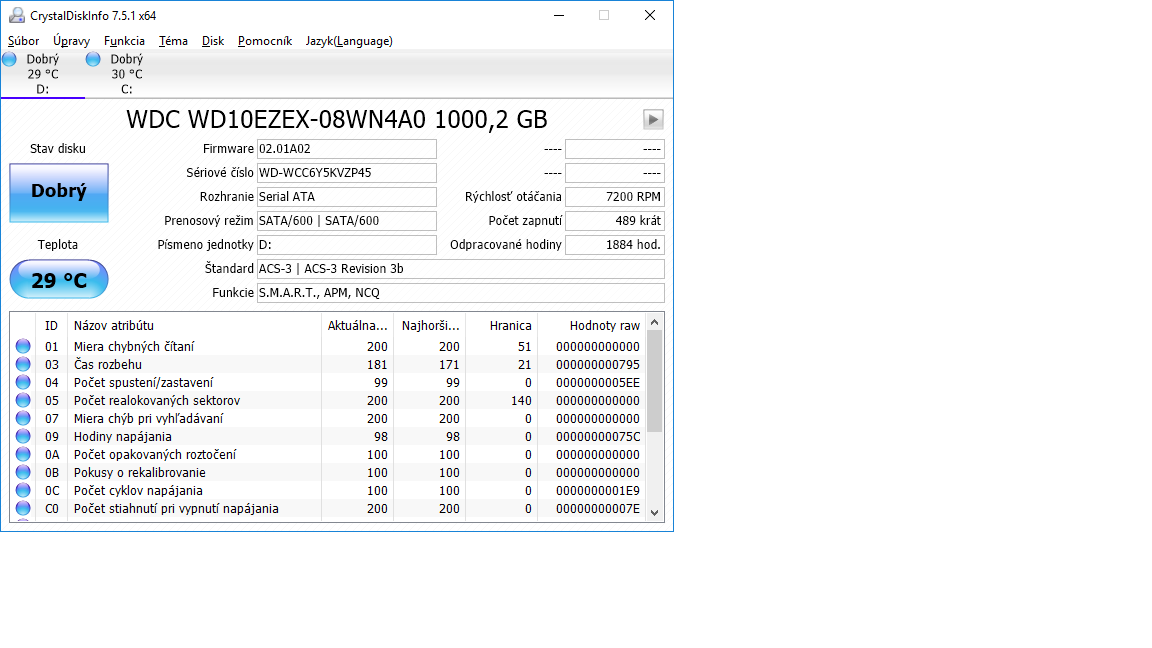Viewport: 1152px width, 648px height.
Task: Select Počet realokovaných sektorov attribute row
Action: click(328, 400)
